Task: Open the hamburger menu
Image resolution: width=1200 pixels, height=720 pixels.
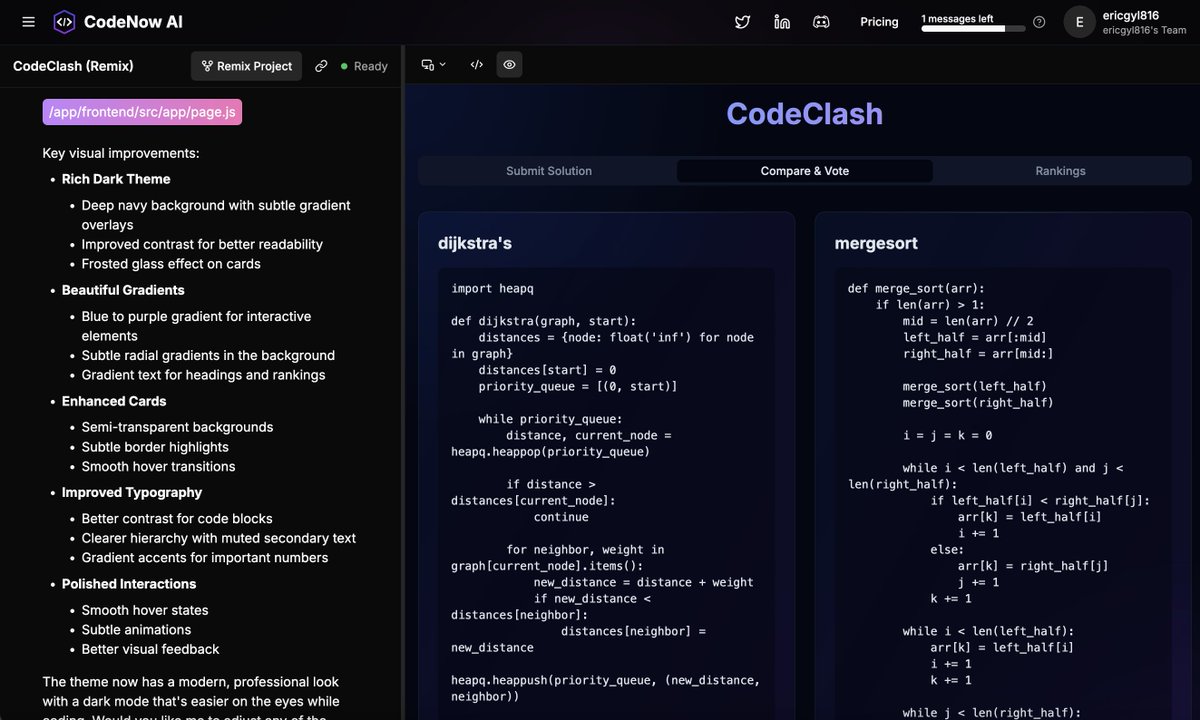Action: (28, 22)
